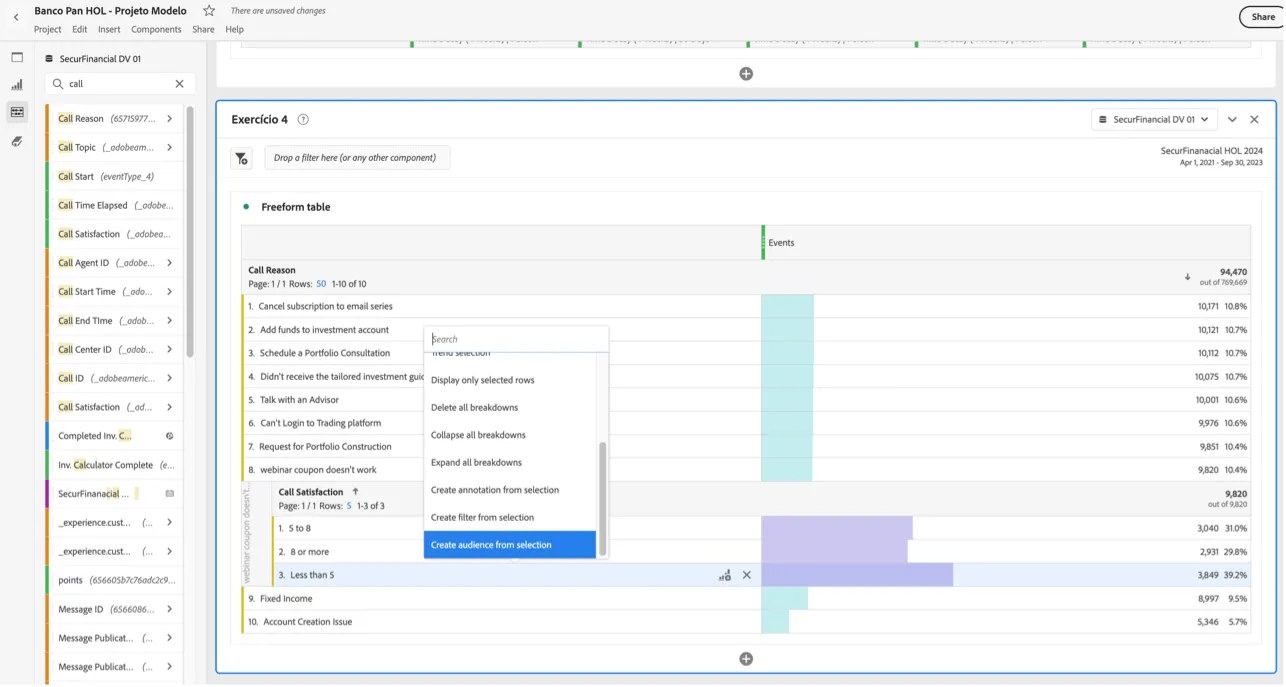Click the breakdown icon on Less than 5 row

click(725, 576)
